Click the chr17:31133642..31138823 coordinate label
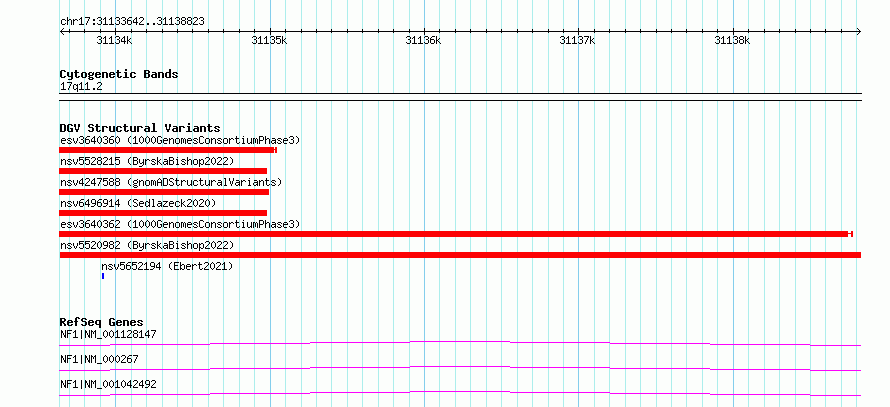 point(132,22)
